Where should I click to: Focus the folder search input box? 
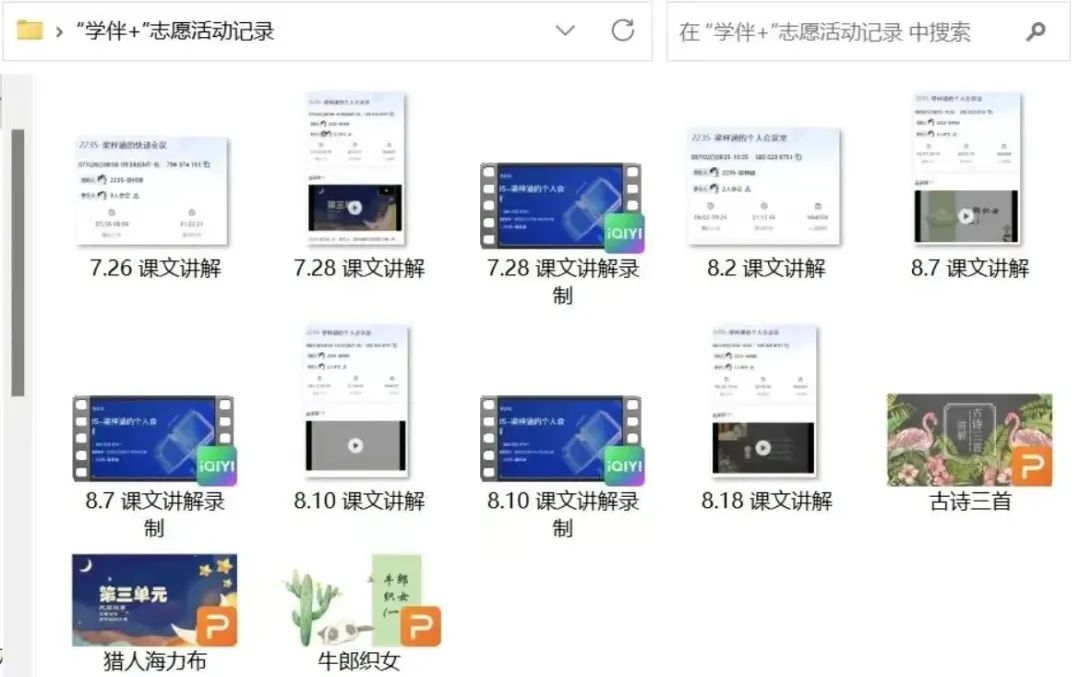tap(840, 32)
